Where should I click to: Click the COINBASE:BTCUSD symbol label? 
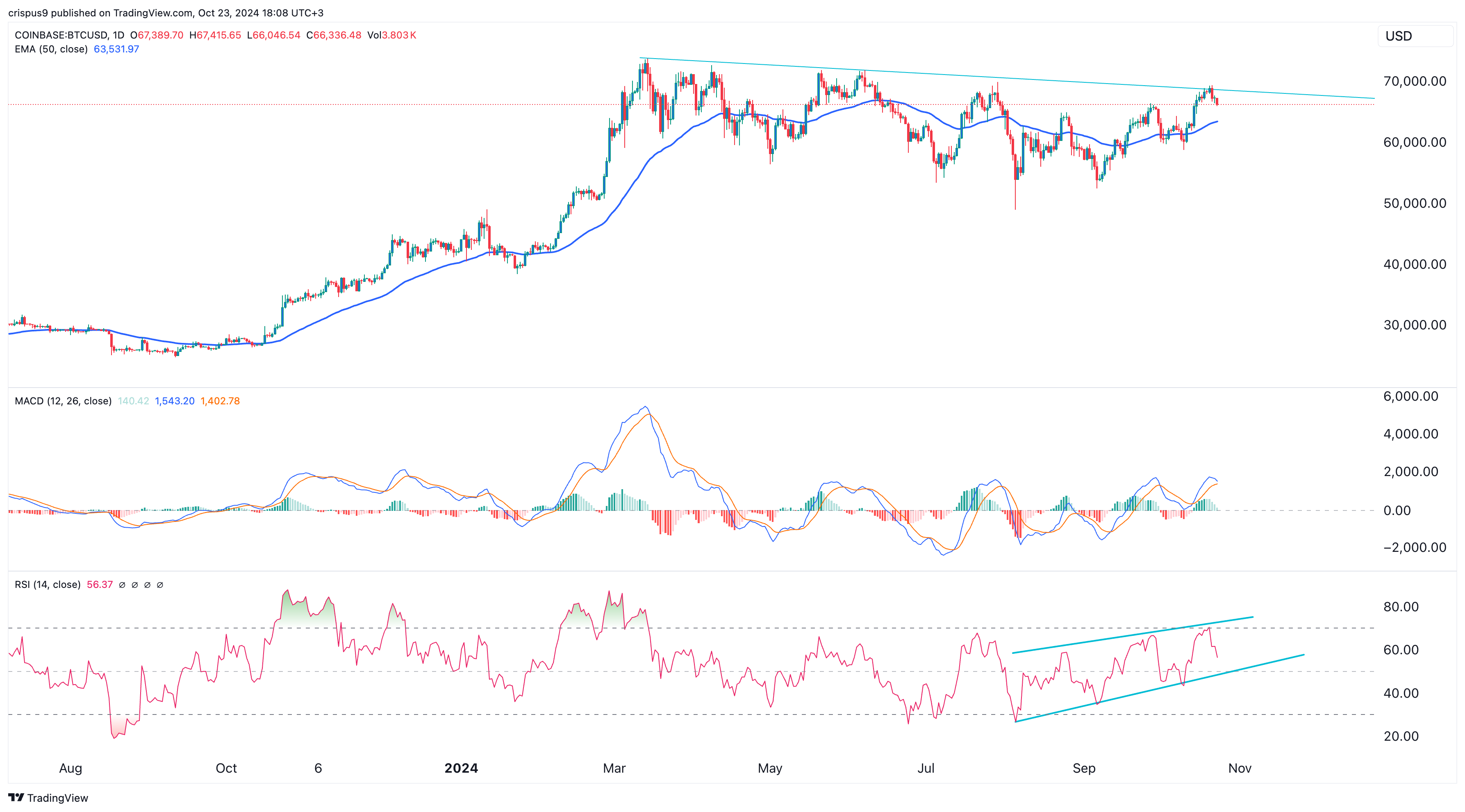[60, 35]
